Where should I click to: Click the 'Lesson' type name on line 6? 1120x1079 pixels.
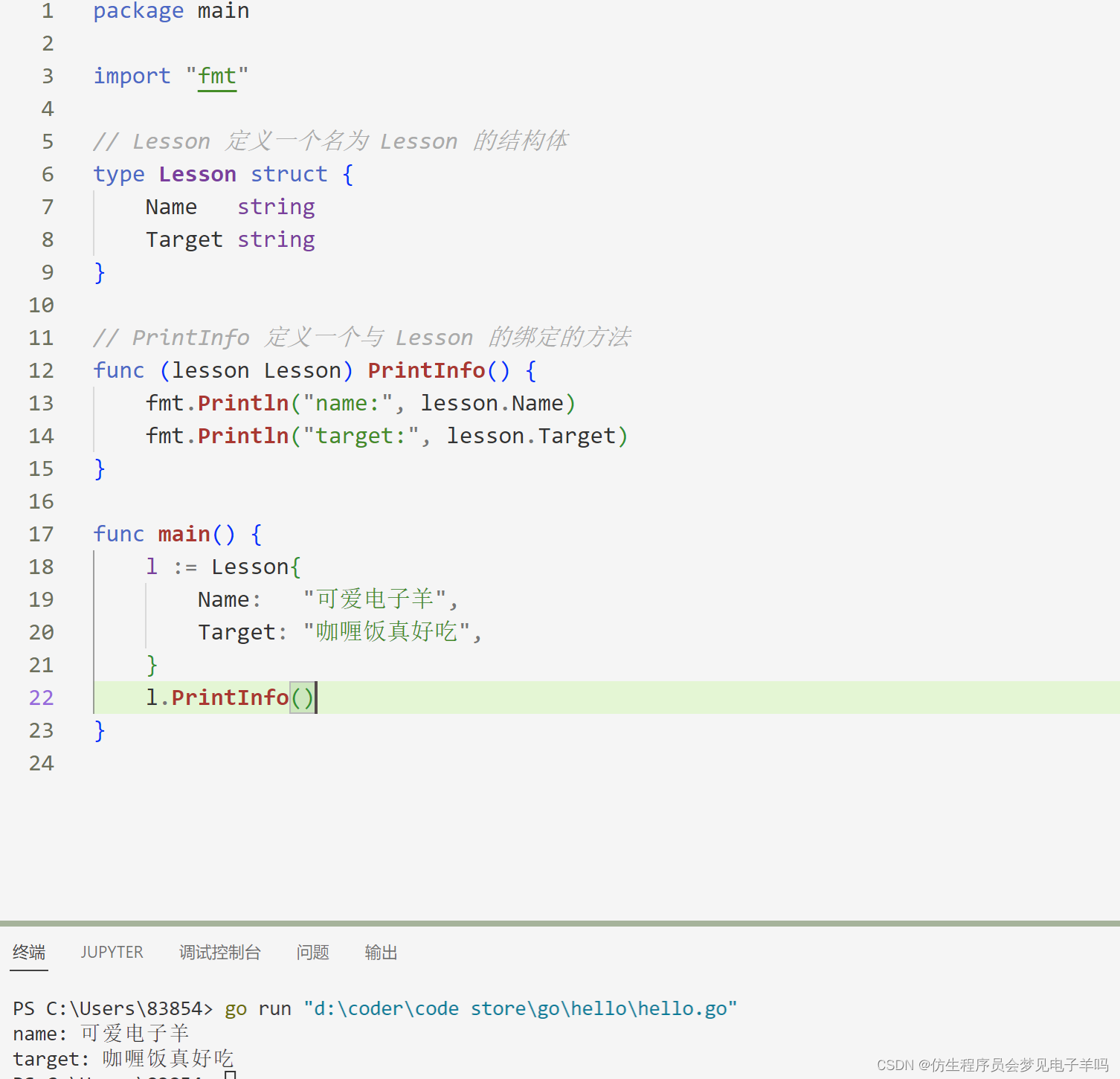click(x=197, y=174)
